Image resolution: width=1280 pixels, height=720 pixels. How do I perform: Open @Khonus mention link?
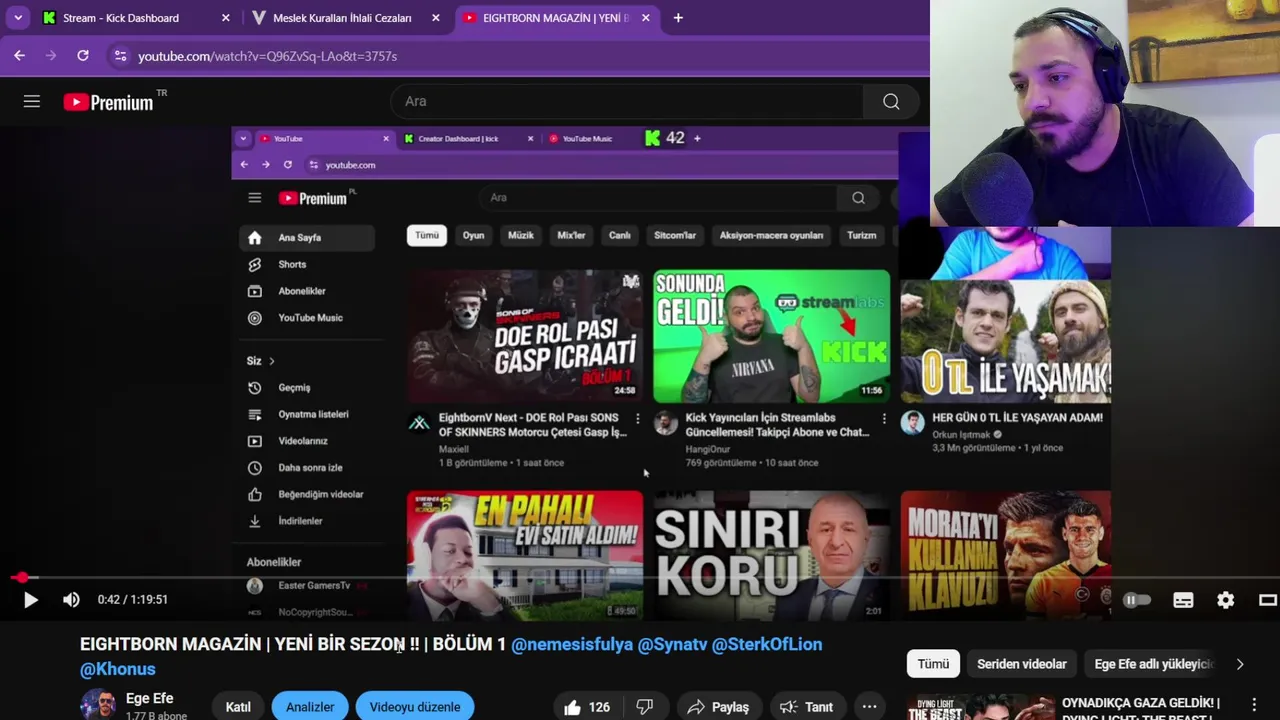click(x=118, y=669)
